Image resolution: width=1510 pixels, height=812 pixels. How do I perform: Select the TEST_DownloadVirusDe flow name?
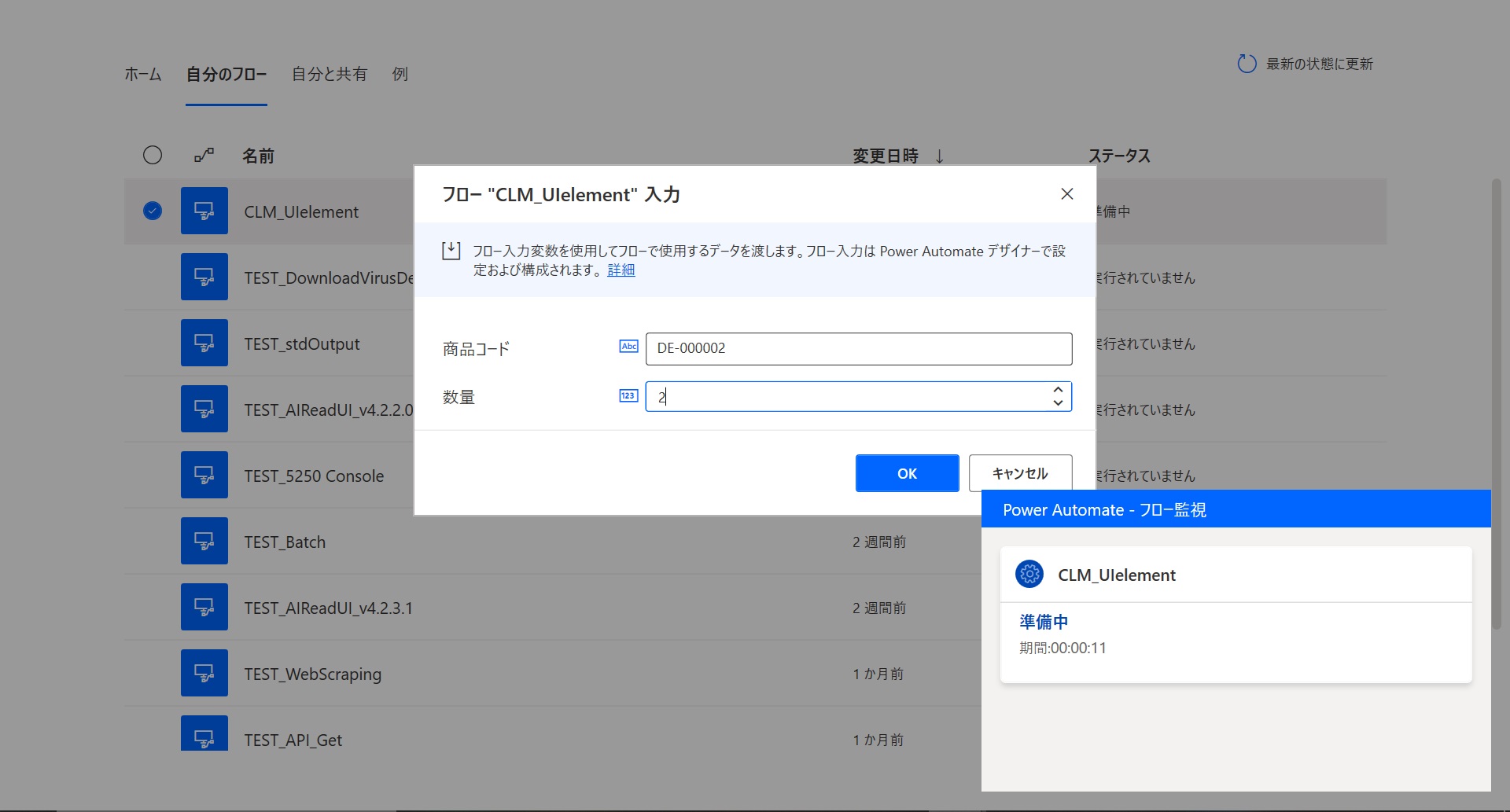329,278
